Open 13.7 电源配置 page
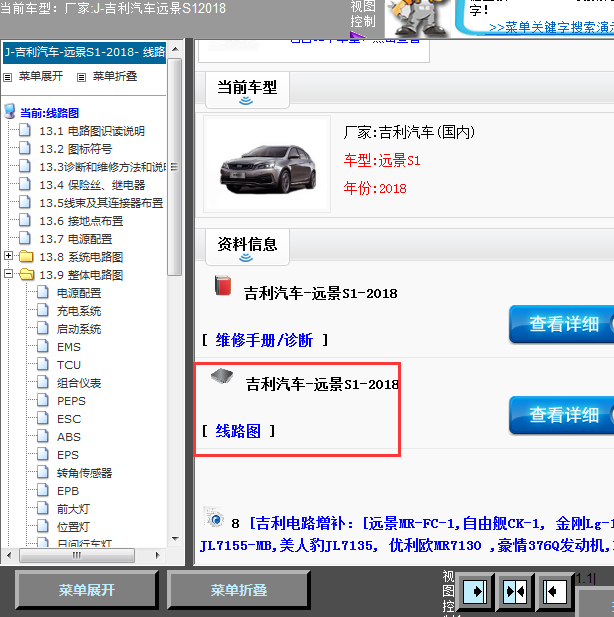Viewport: 614px width, 617px height. (x=76, y=239)
